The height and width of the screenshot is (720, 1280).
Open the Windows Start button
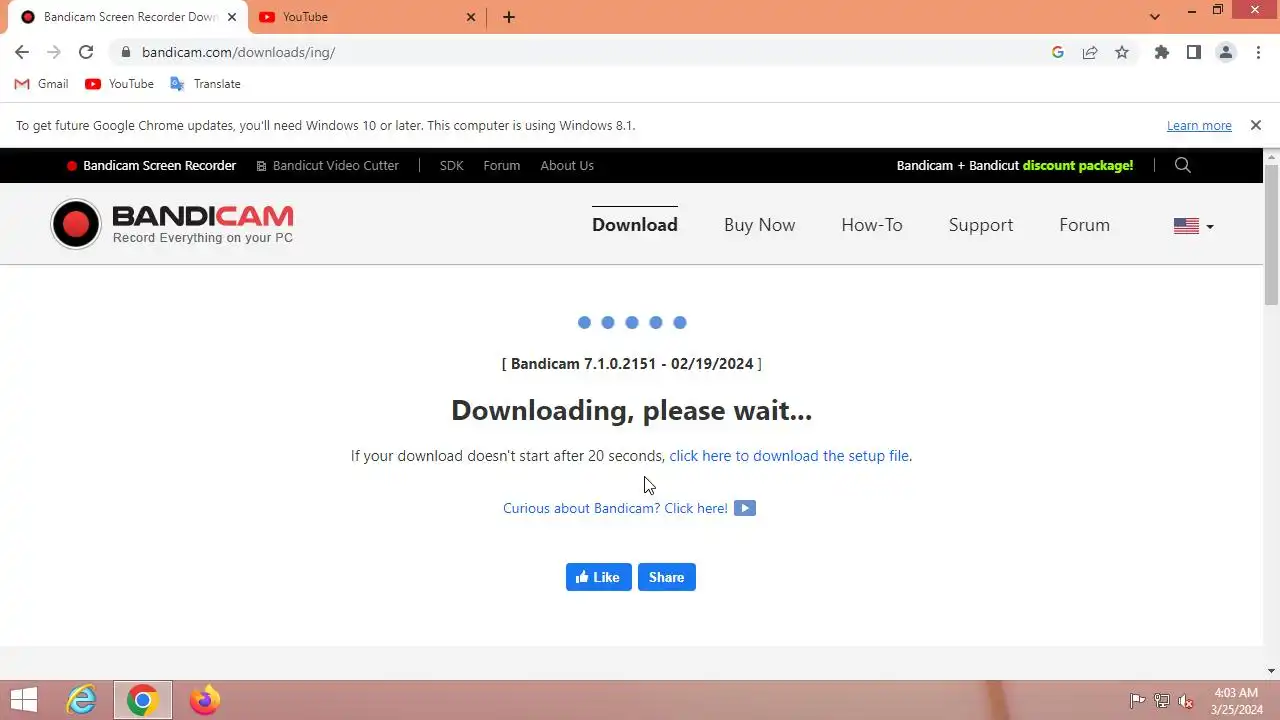[x=24, y=700]
